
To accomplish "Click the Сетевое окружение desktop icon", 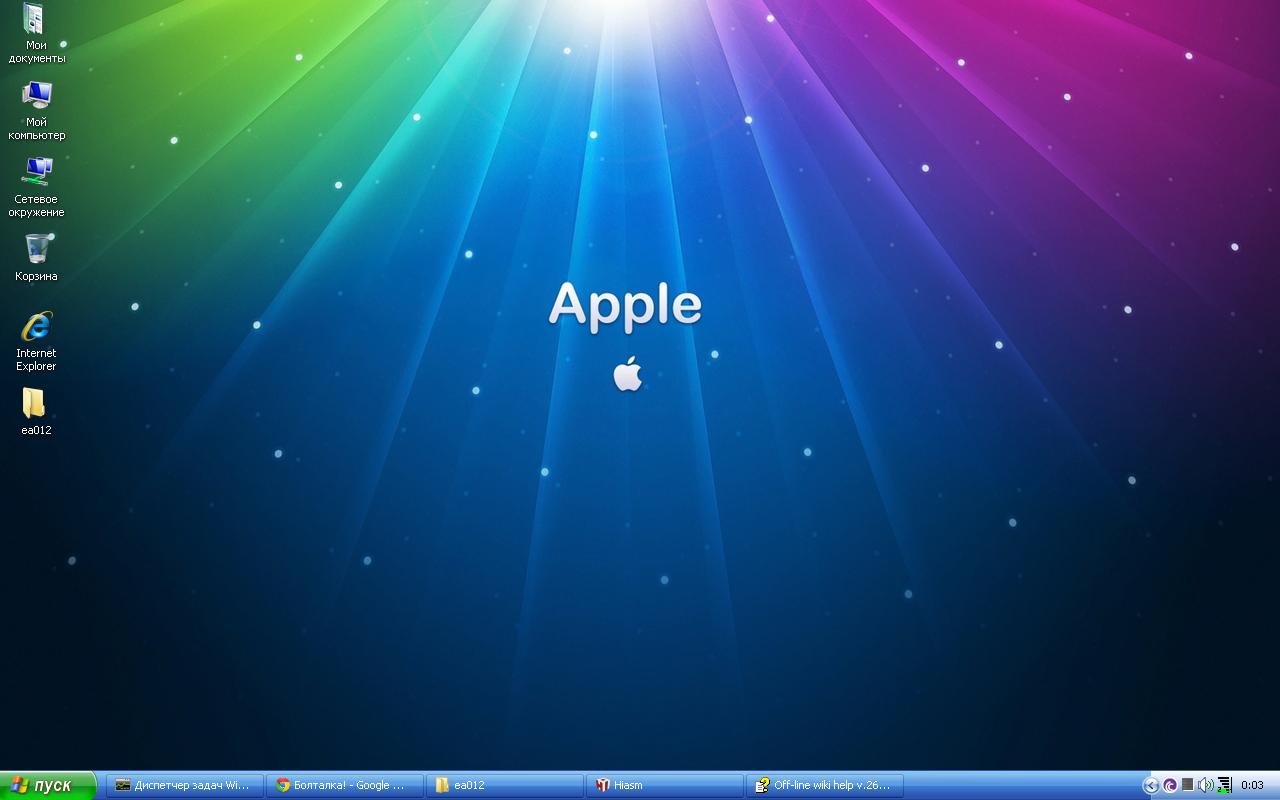I will point(36,174).
